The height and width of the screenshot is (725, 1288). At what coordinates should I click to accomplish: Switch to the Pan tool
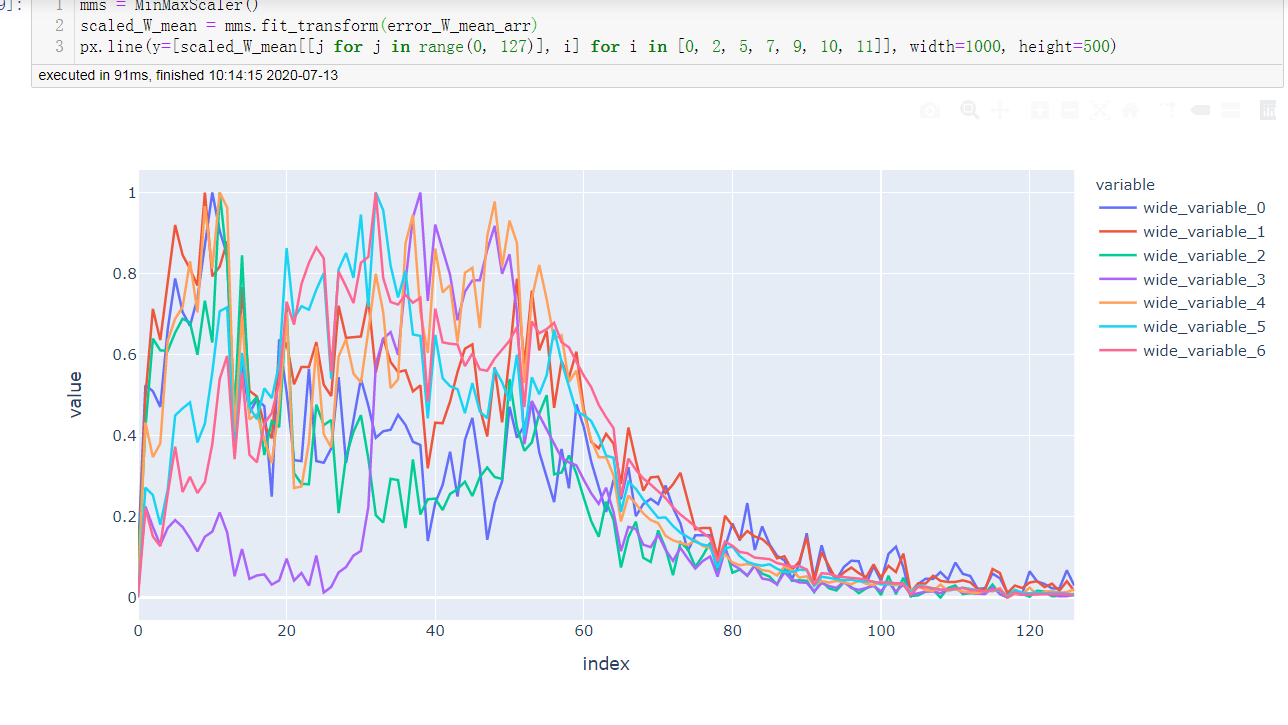coord(1000,110)
